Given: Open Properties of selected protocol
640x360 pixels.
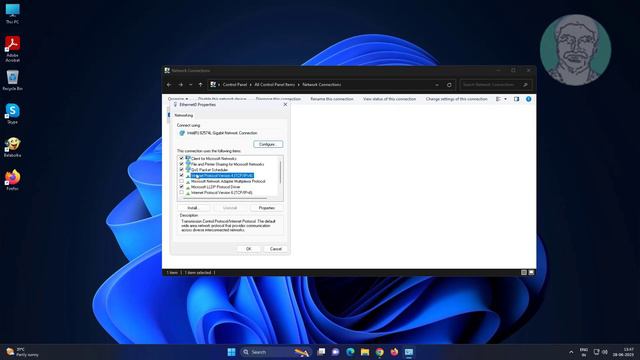Looking at the screenshot, I should coord(267,208).
